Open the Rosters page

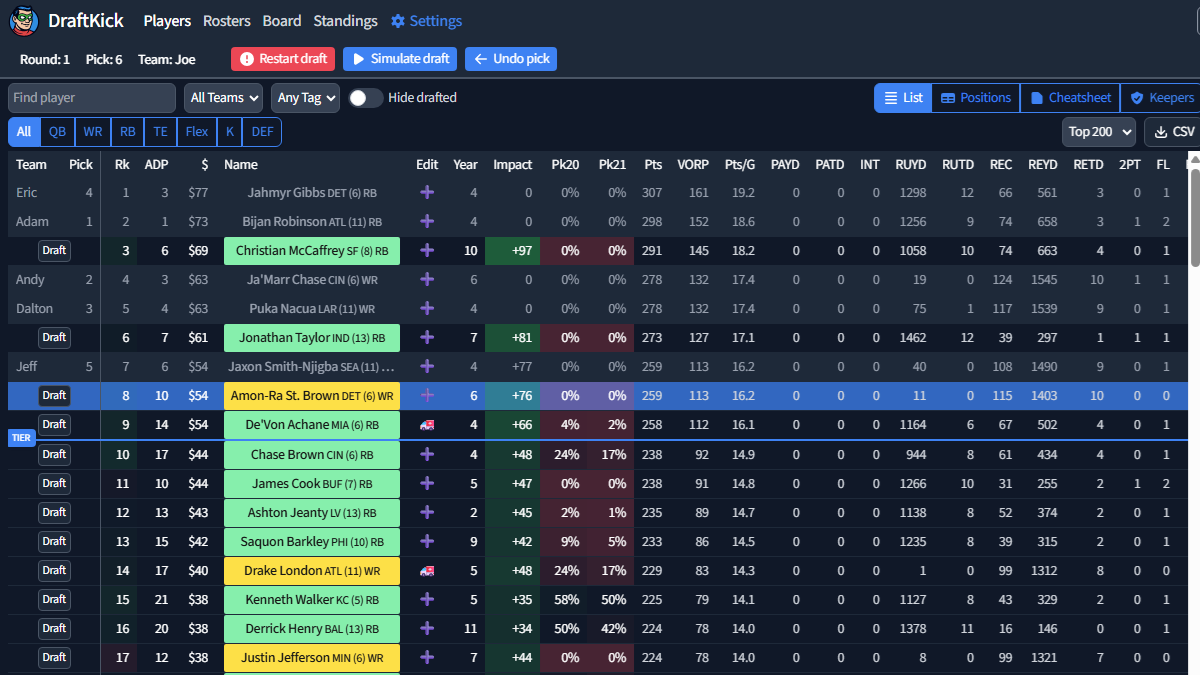pyautogui.click(x=227, y=21)
